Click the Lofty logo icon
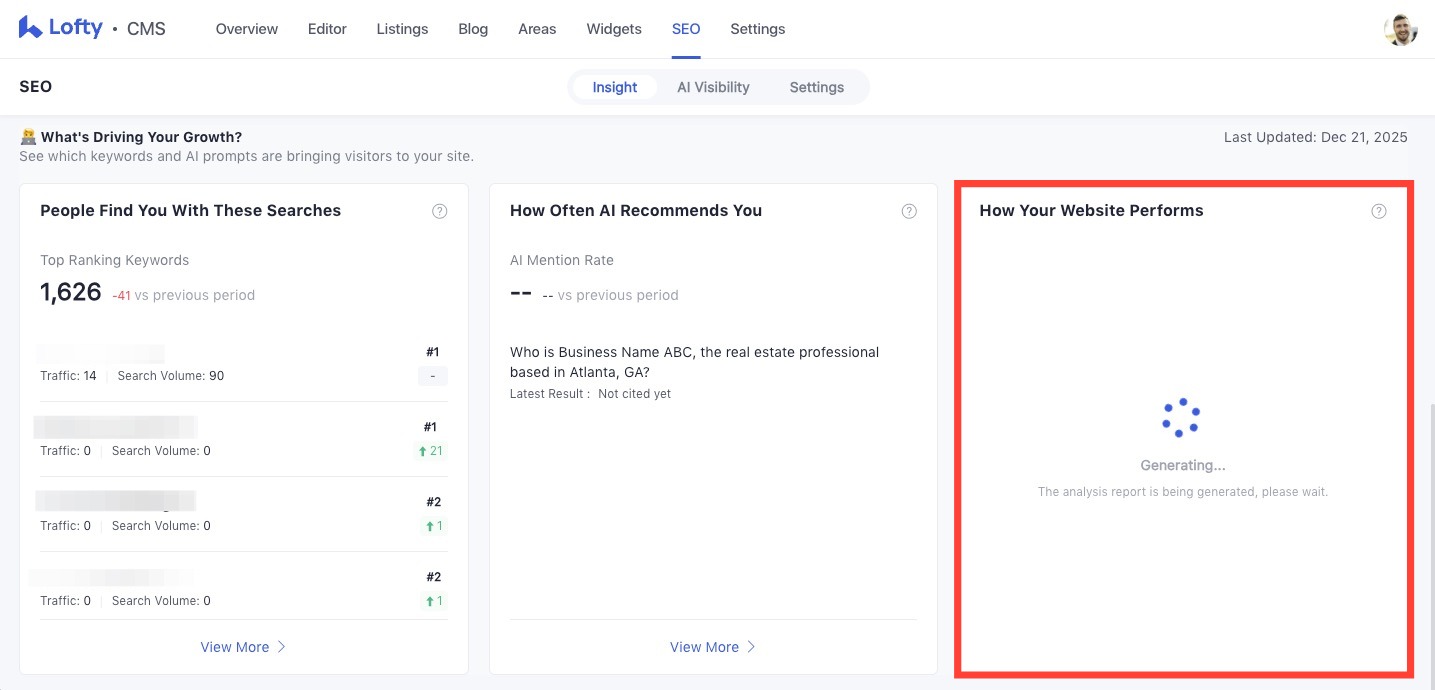Screen dimensions: 1435x690 [x=30, y=28]
